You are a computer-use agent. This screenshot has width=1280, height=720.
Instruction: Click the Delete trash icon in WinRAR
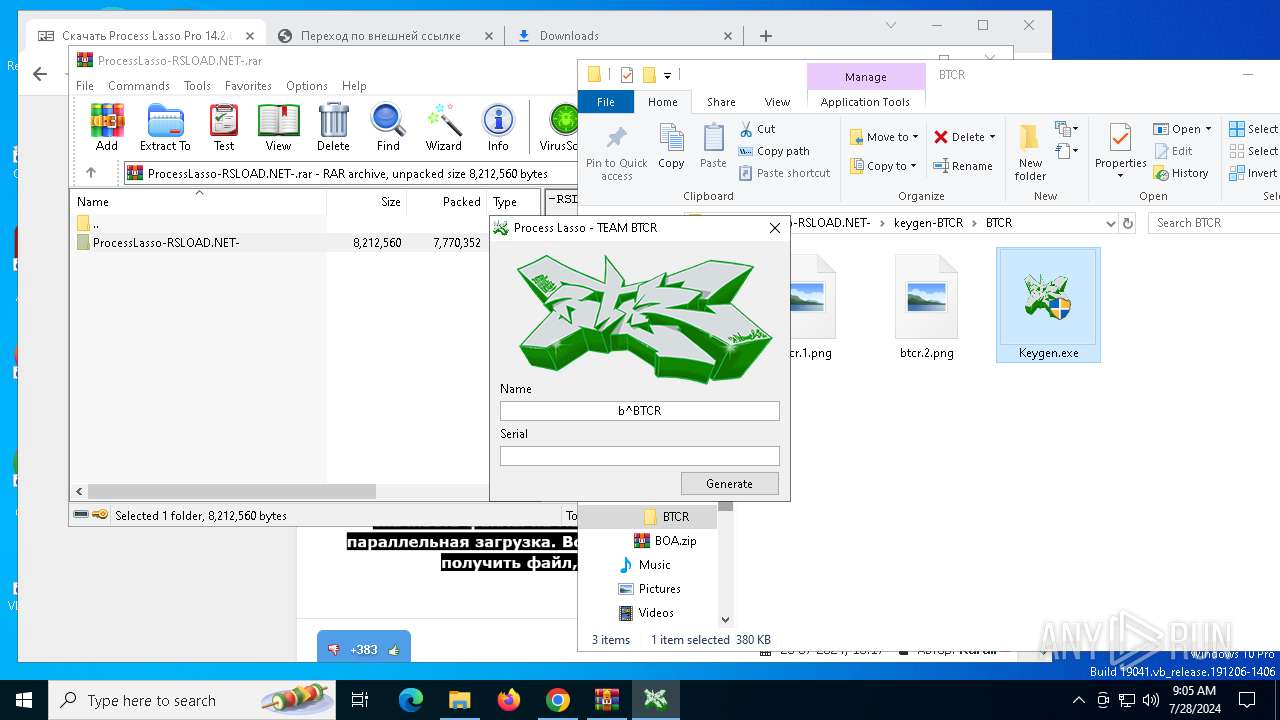(333, 127)
